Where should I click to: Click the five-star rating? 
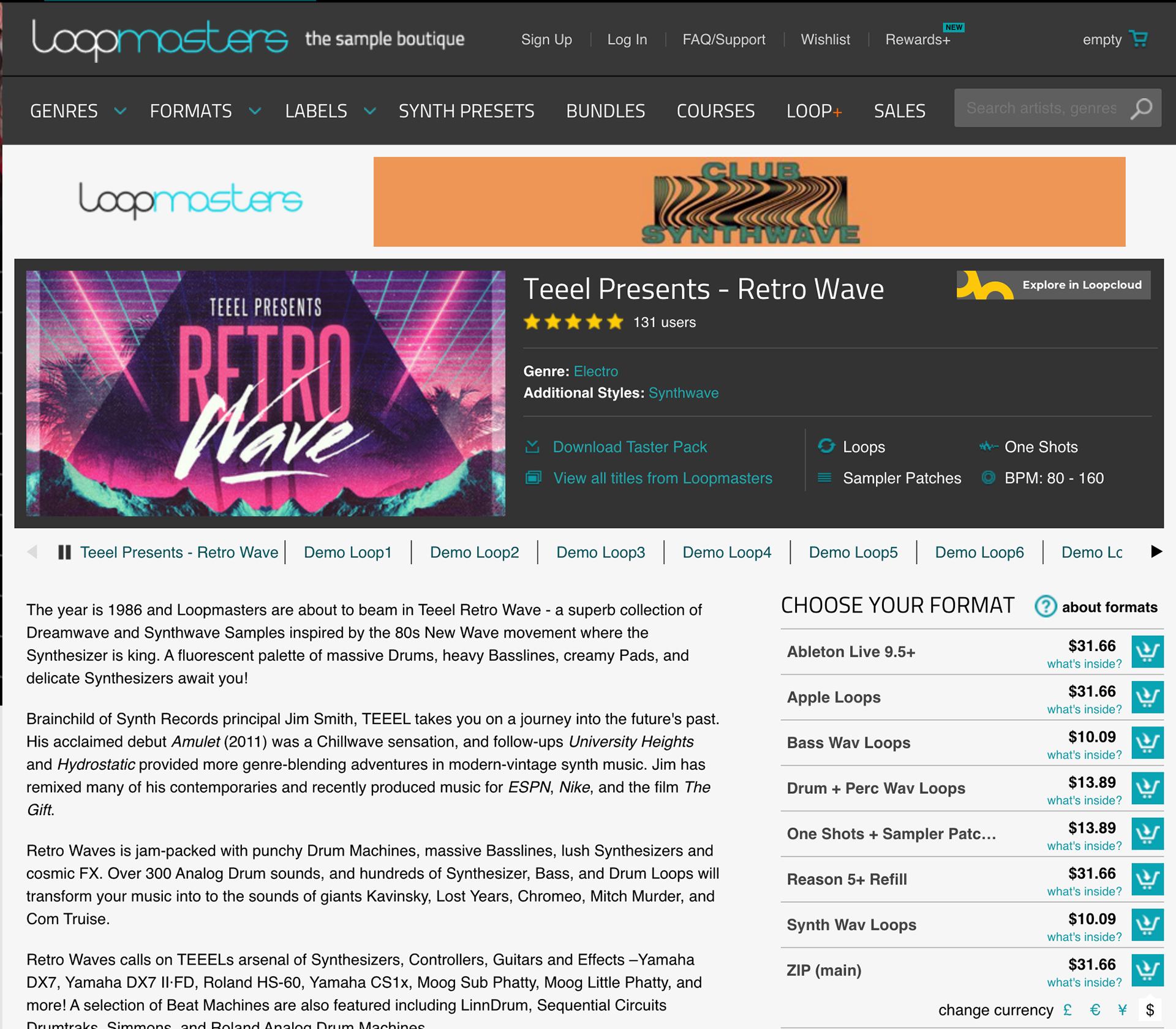[573, 322]
